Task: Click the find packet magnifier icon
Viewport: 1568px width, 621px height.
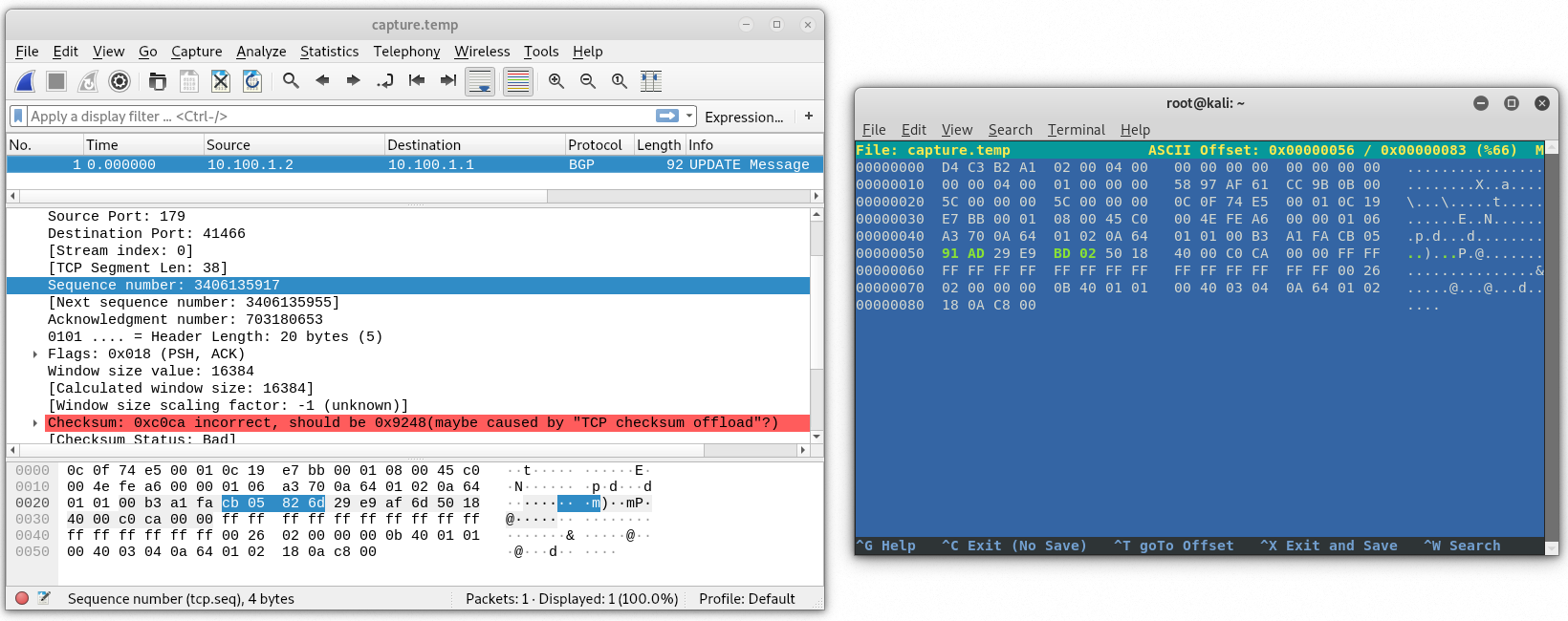Action: click(291, 81)
